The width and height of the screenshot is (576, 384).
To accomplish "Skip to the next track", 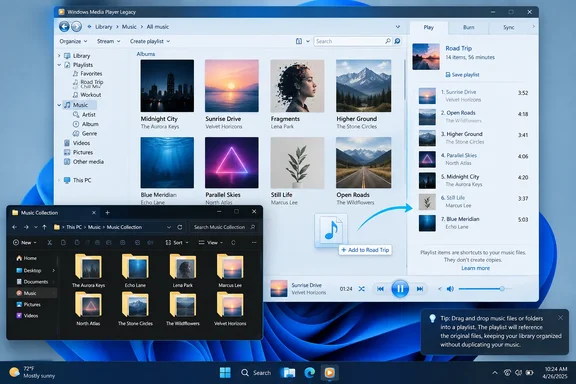I will tap(420, 289).
